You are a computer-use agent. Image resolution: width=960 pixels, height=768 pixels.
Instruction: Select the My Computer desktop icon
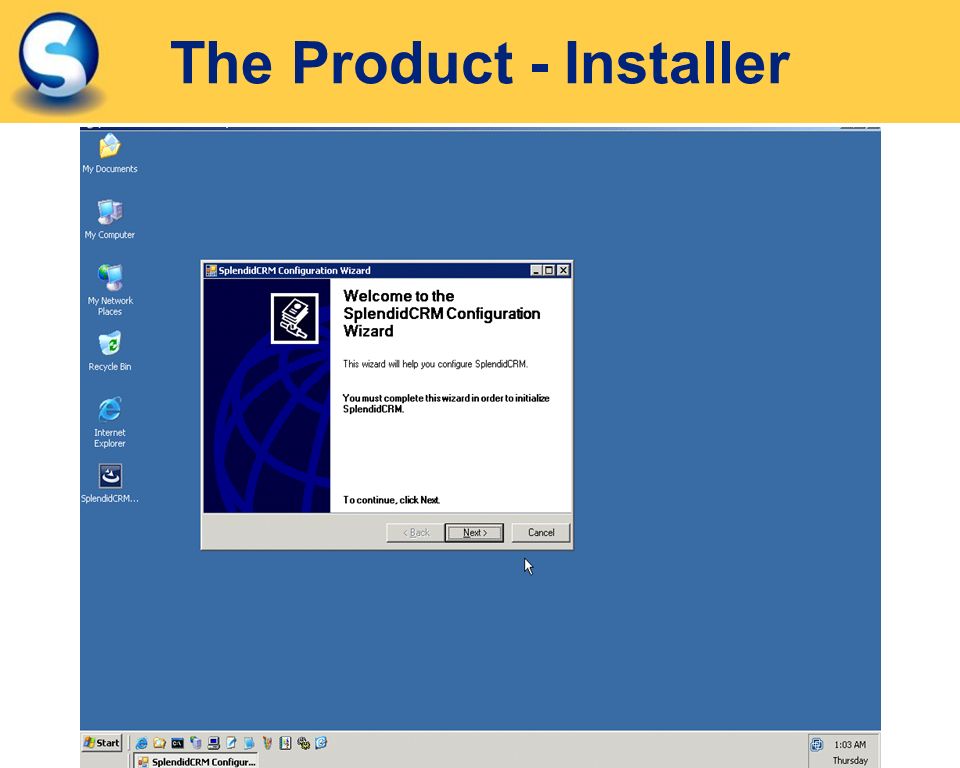[110, 219]
